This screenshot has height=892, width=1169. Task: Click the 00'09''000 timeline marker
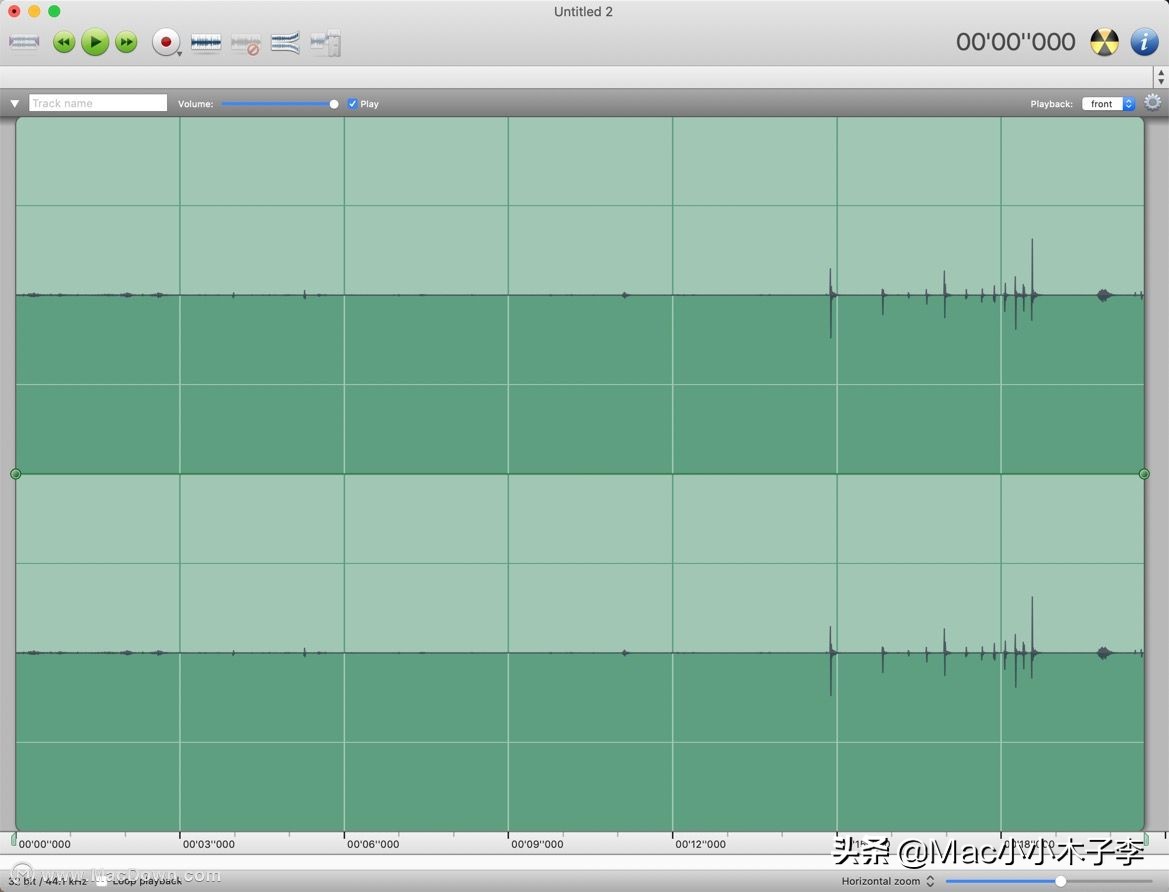click(537, 844)
